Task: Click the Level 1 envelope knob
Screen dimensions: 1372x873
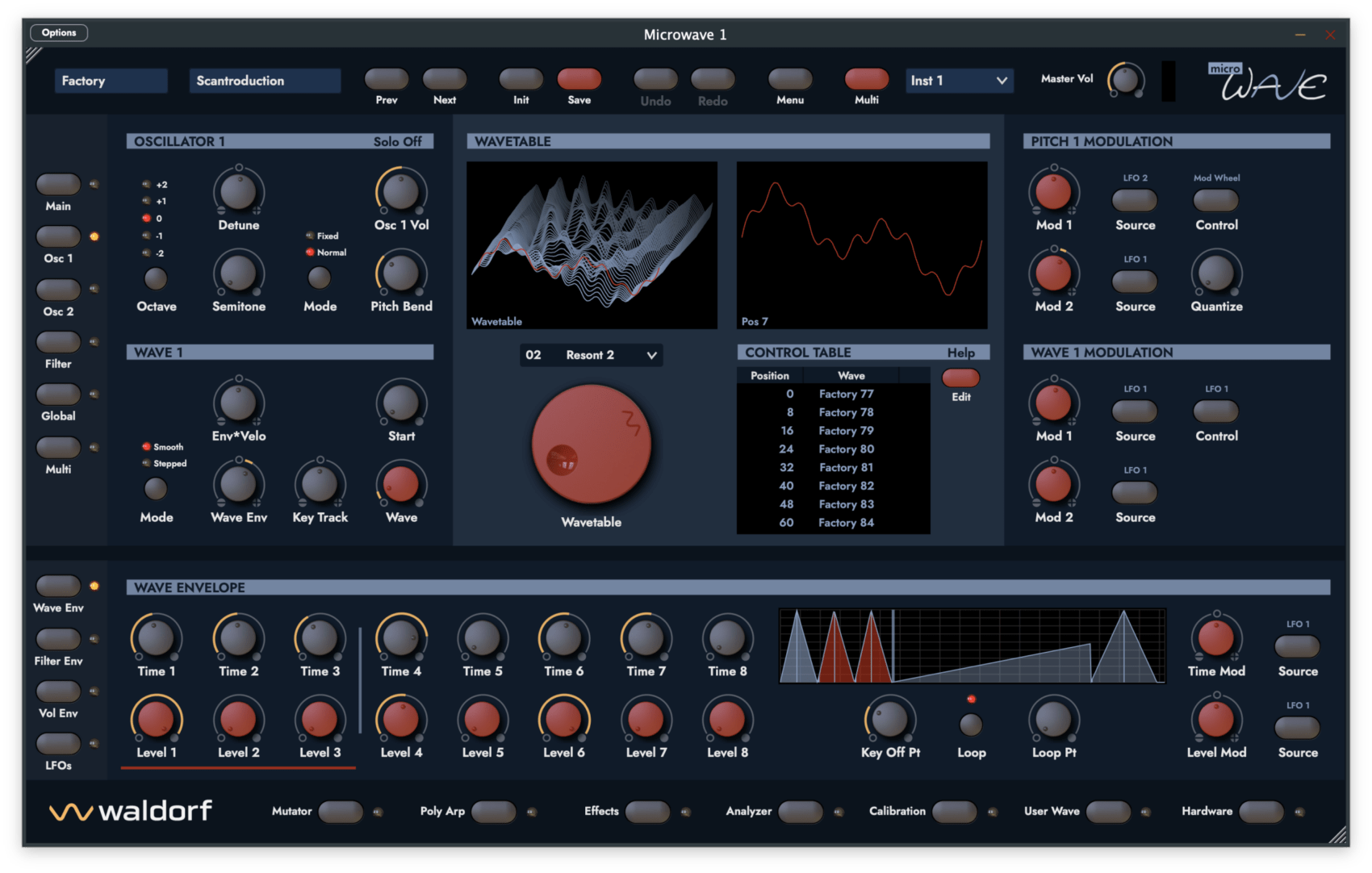Action: tap(157, 720)
